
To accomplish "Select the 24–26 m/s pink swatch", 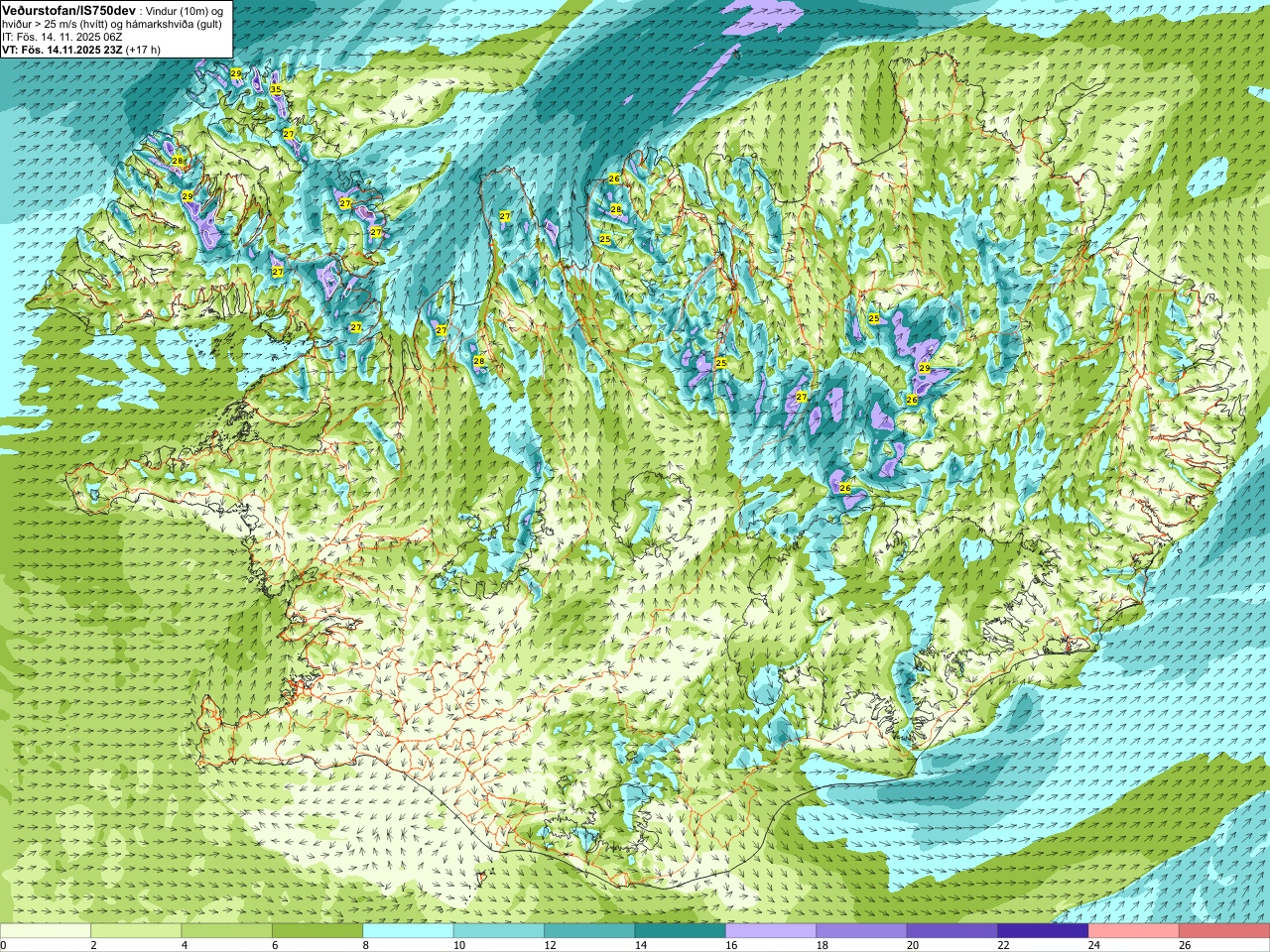I will tap(1134, 931).
